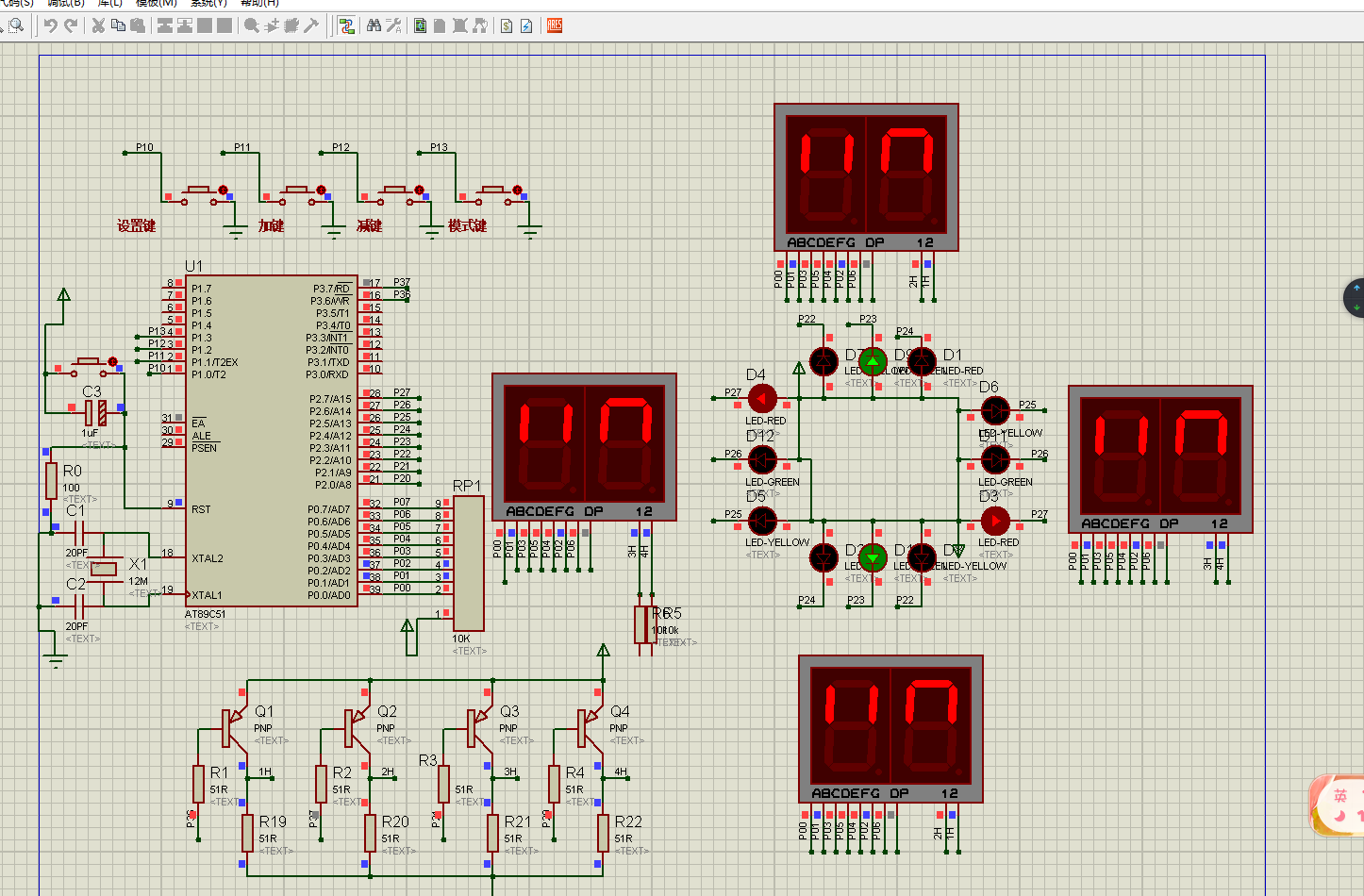The width and height of the screenshot is (1364, 896).
Task: Click the Block Move toolbar icon
Action: pos(185,25)
